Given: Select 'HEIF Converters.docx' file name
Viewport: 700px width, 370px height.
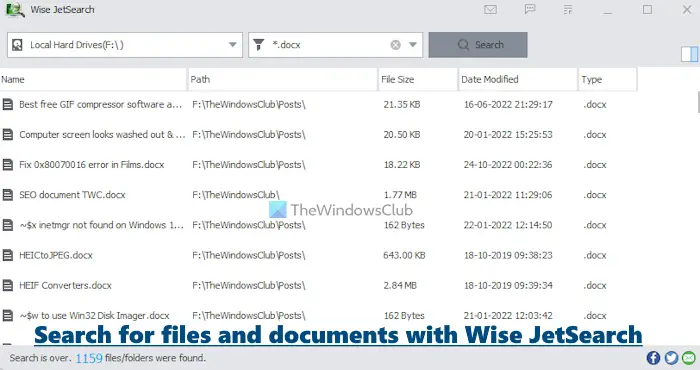Looking at the screenshot, I should point(65,285).
